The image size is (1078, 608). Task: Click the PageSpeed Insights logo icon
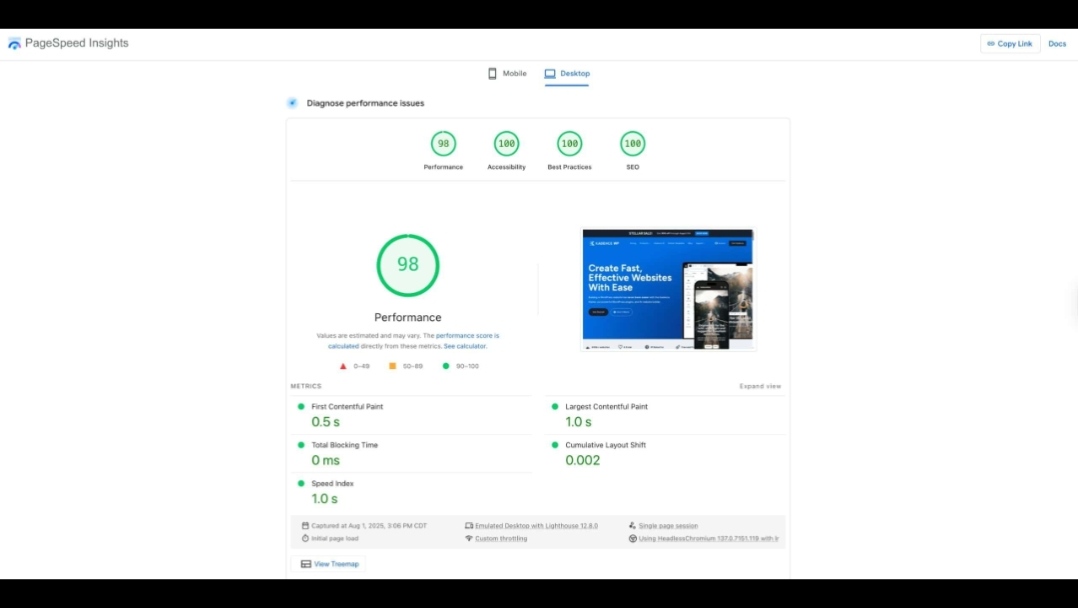pyautogui.click(x=14, y=43)
